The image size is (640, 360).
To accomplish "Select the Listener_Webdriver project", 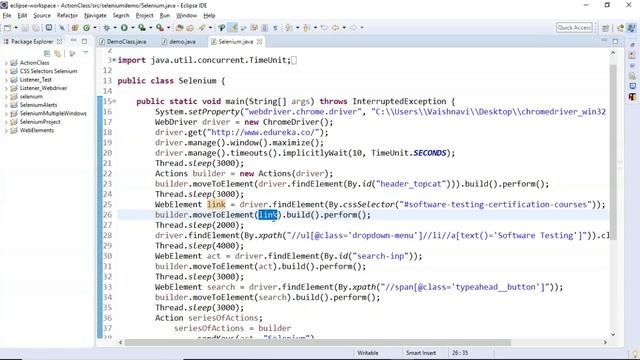I will tap(43, 88).
